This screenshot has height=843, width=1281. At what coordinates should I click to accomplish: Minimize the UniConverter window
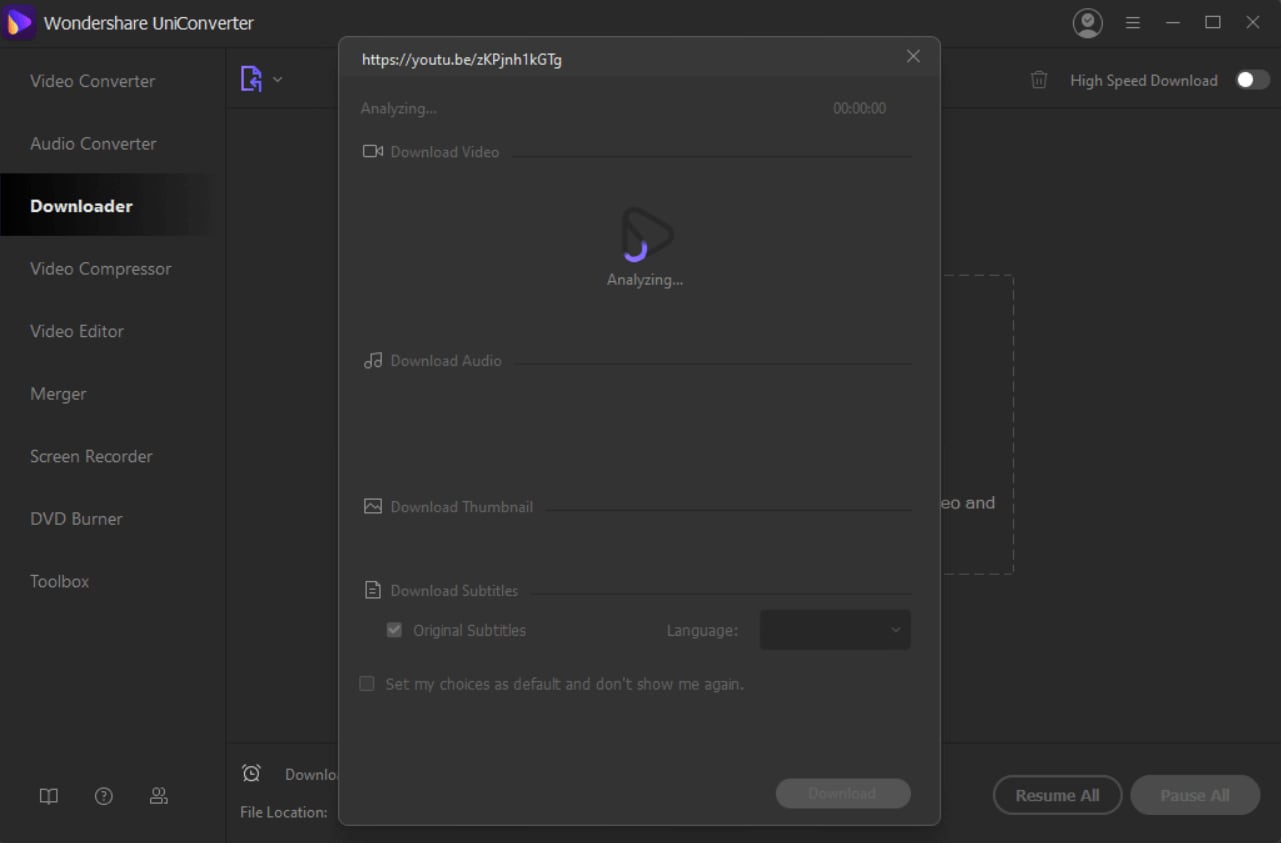(x=1173, y=23)
